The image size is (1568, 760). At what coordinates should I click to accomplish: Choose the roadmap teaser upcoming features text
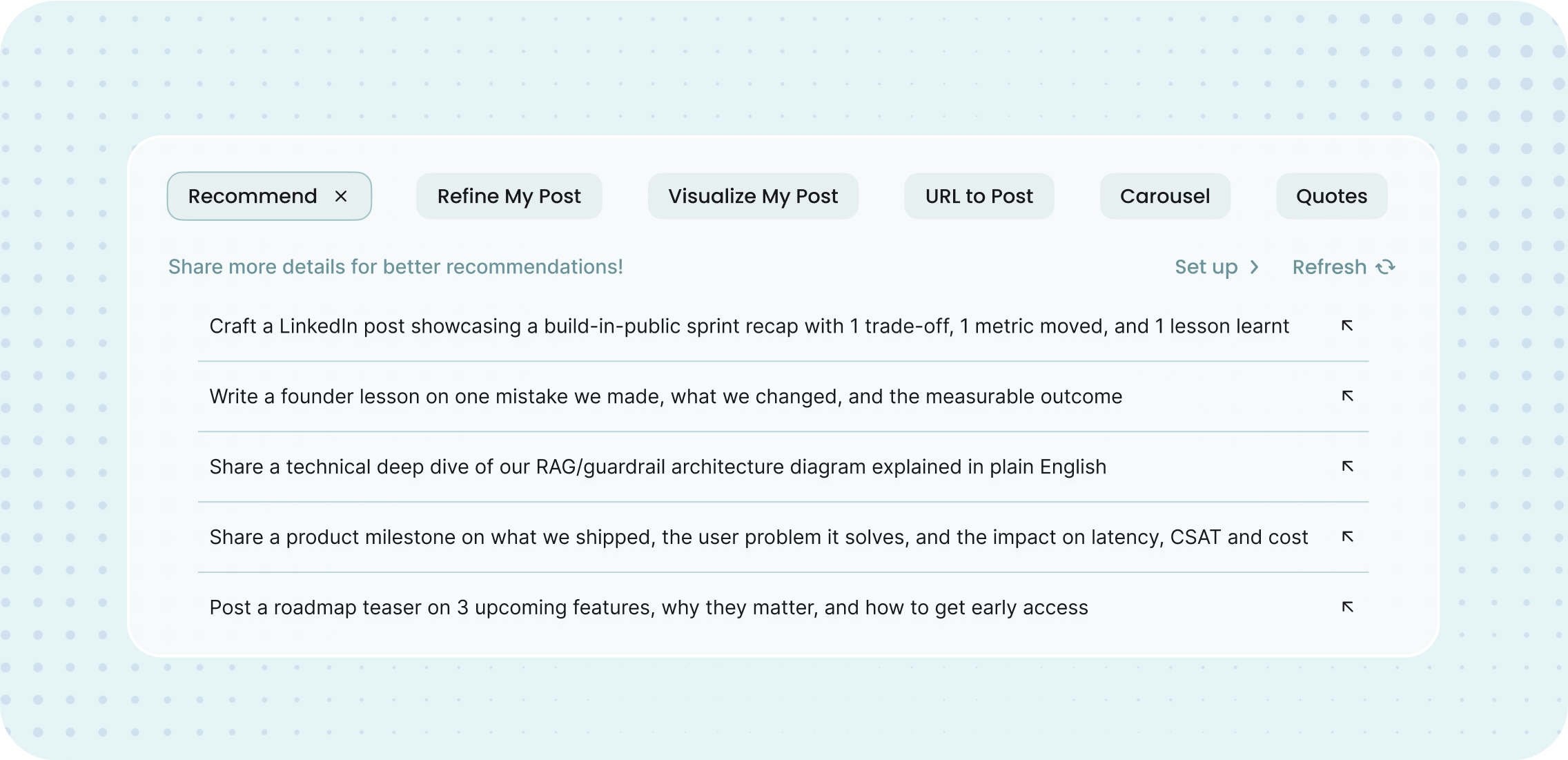coord(649,608)
